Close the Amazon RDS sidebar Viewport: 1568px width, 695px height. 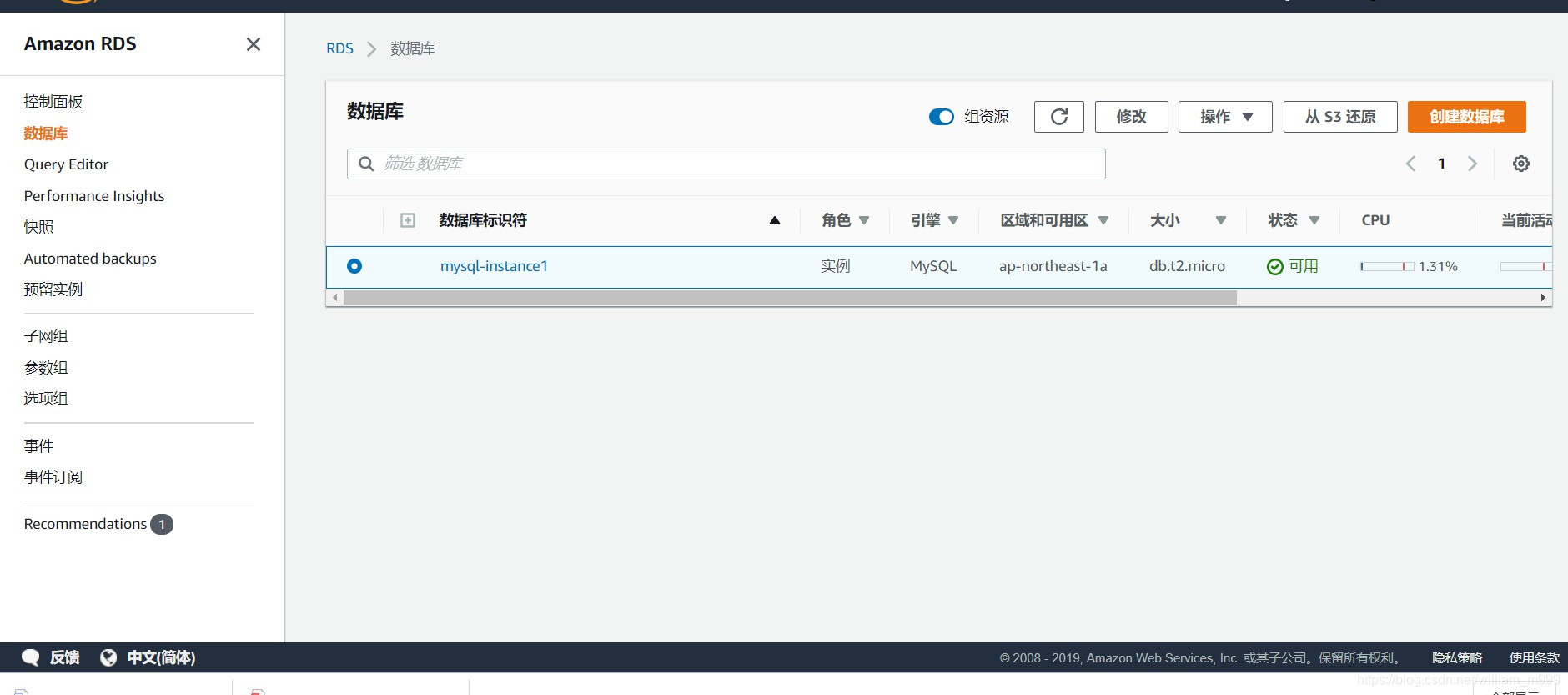click(254, 44)
